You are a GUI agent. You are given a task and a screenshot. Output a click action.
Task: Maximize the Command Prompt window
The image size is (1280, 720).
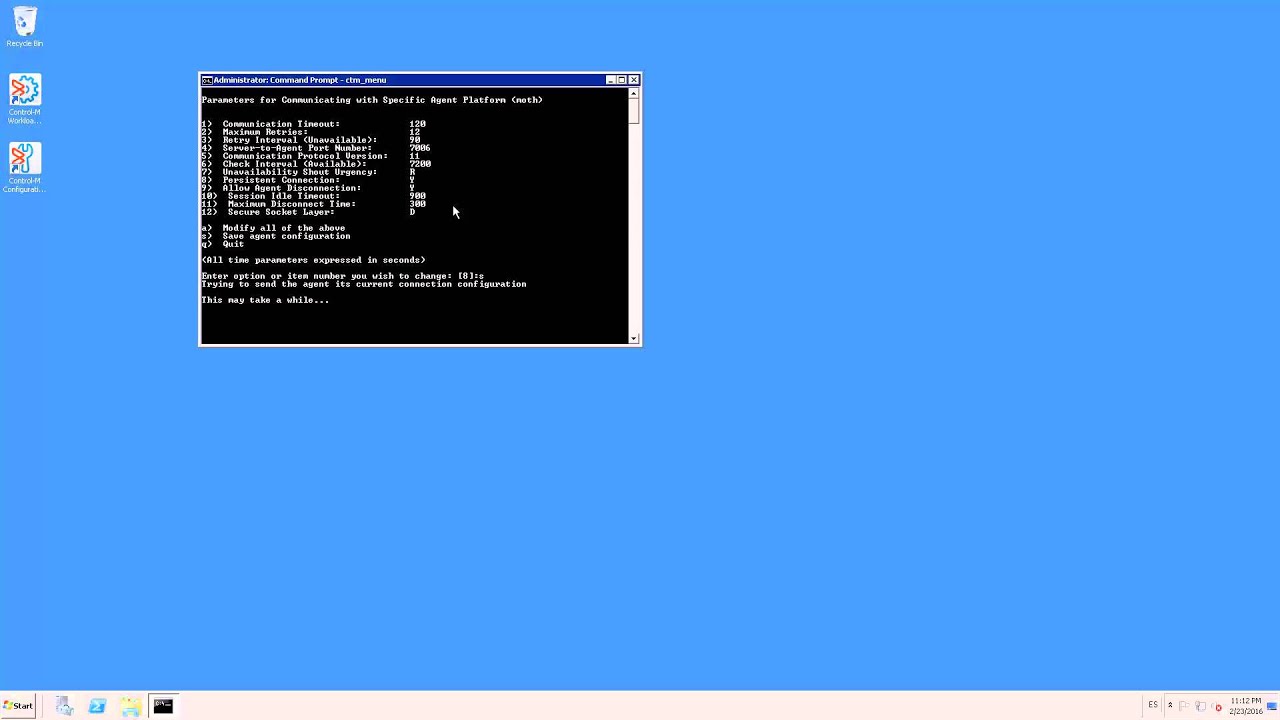pyautogui.click(x=621, y=80)
